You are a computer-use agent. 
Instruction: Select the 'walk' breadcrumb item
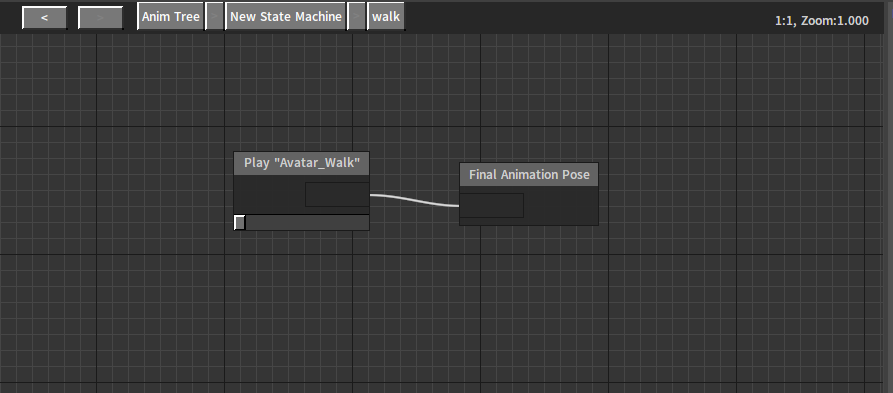(x=386, y=17)
